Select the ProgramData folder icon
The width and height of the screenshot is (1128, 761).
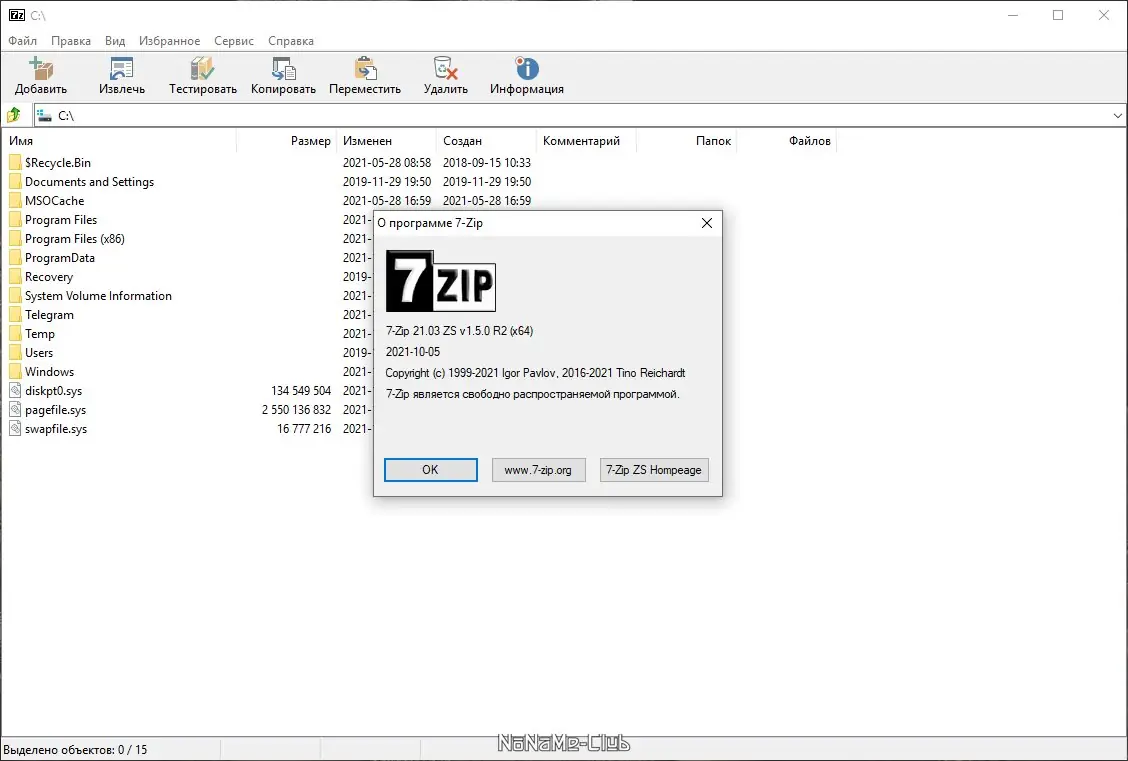tap(15, 258)
